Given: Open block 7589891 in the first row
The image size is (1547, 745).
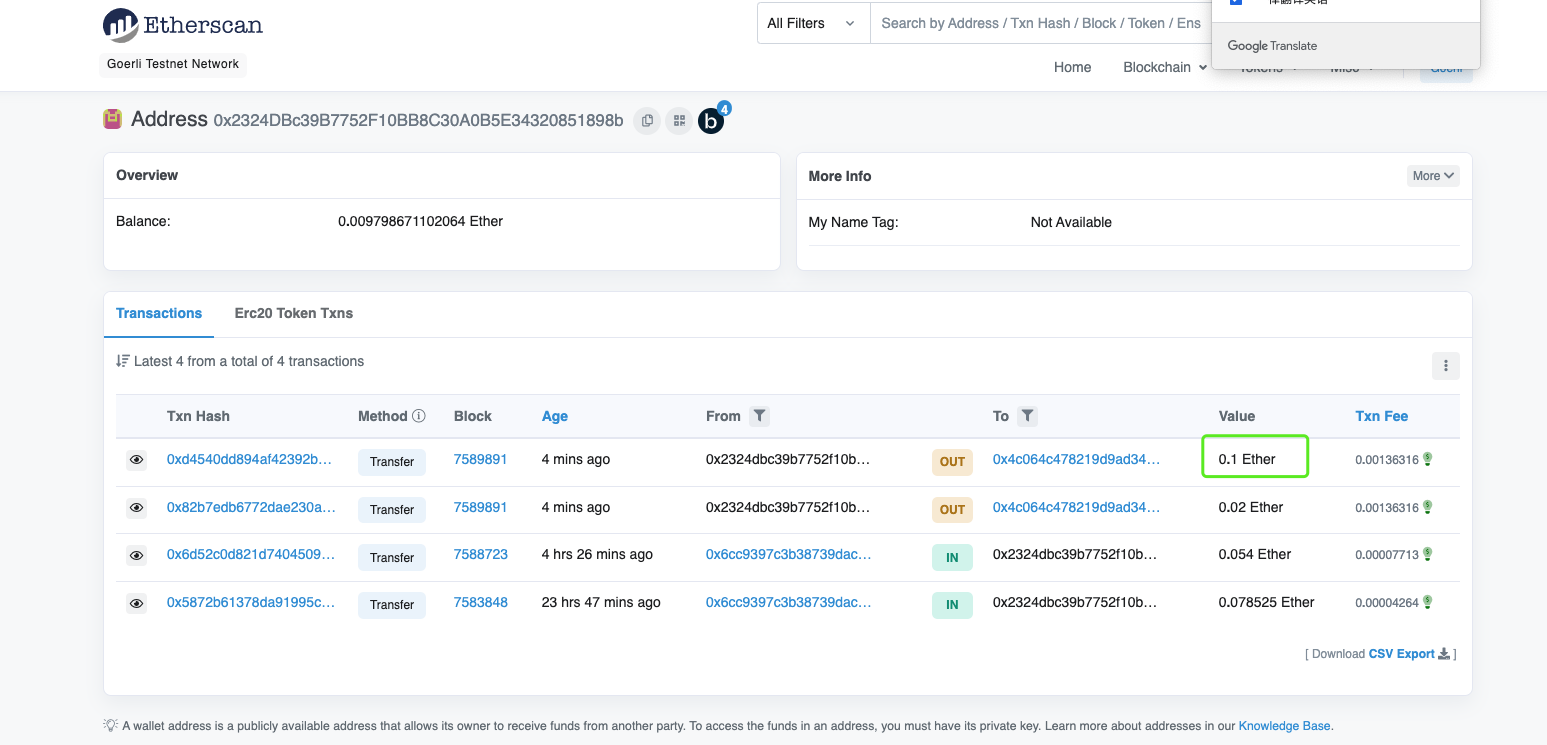Looking at the screenshot, I should click(480, 459).
